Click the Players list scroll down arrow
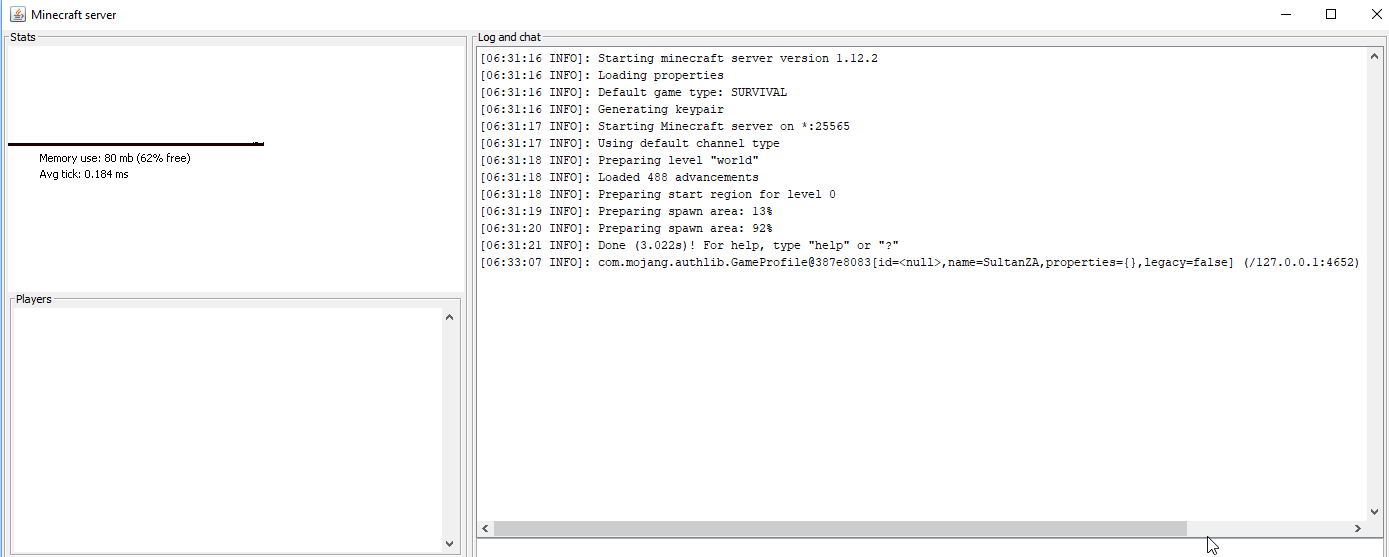 tap(449, 543)
